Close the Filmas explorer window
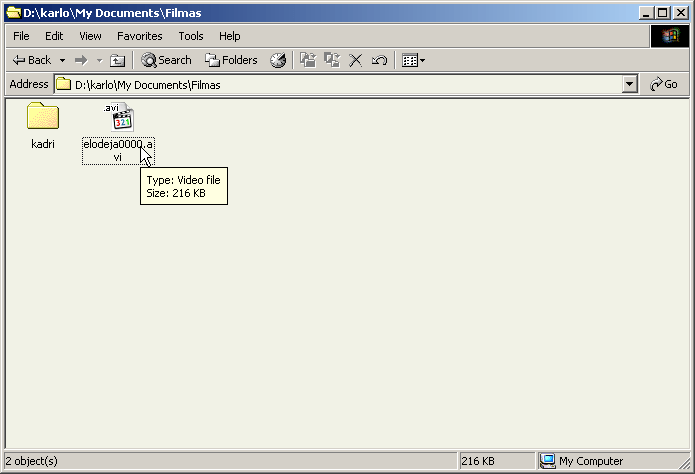695x474 pixels. (680, 13)
